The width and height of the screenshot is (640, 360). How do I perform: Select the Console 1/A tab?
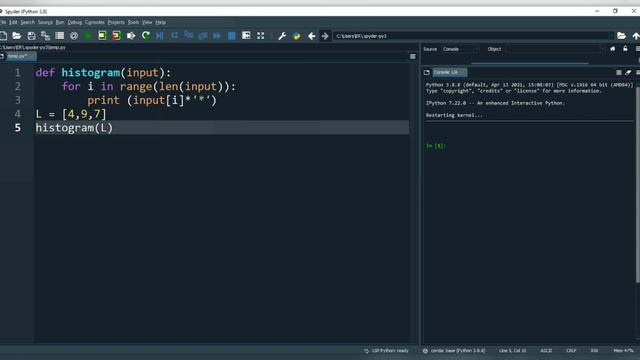[x=449, y=72]
